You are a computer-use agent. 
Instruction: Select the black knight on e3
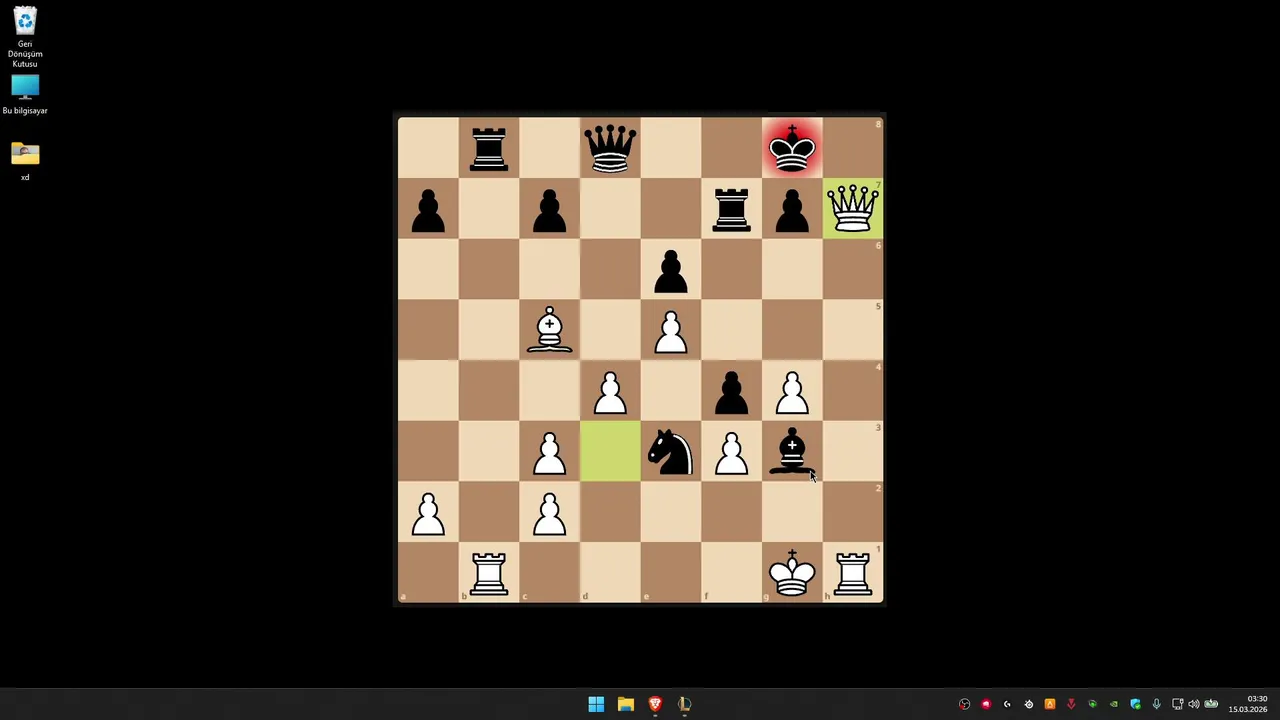point(671,452)
